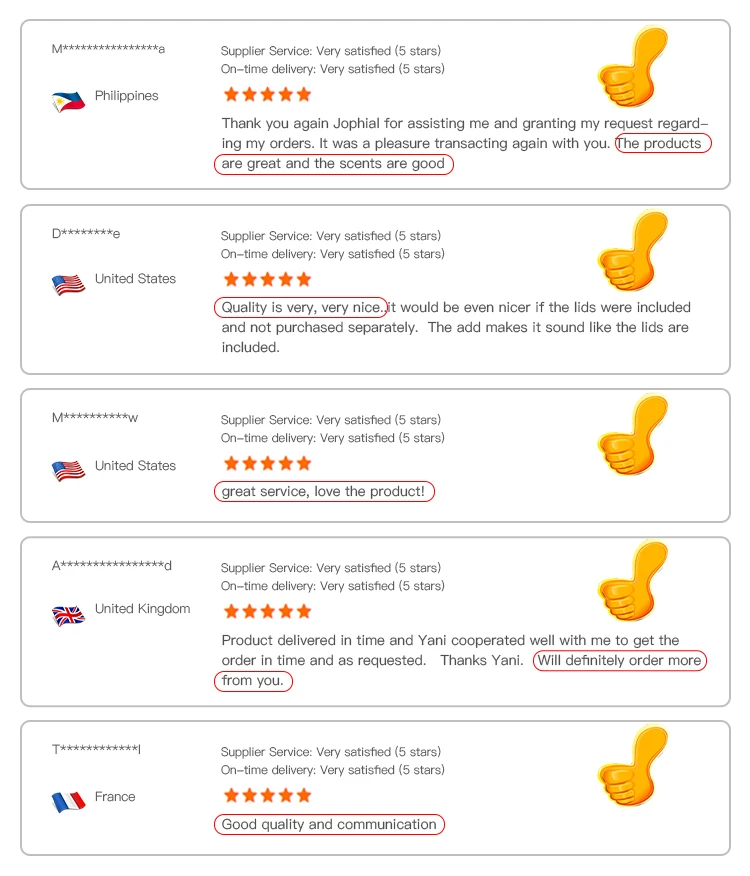Click circled 'Good quality and communication' text
This screenshot has width=750, height=876.
point(329,824)
